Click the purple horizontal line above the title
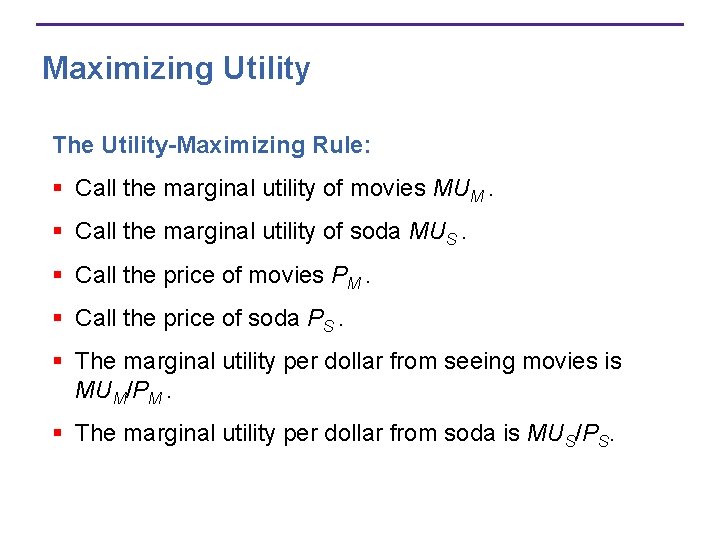This screenshot has height=540, width=720. tap(360, 24)
